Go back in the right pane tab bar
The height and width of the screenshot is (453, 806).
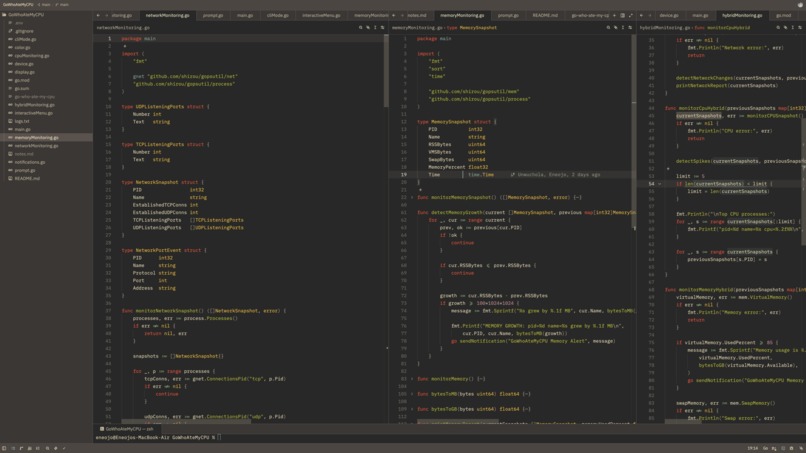pos(641,15)
